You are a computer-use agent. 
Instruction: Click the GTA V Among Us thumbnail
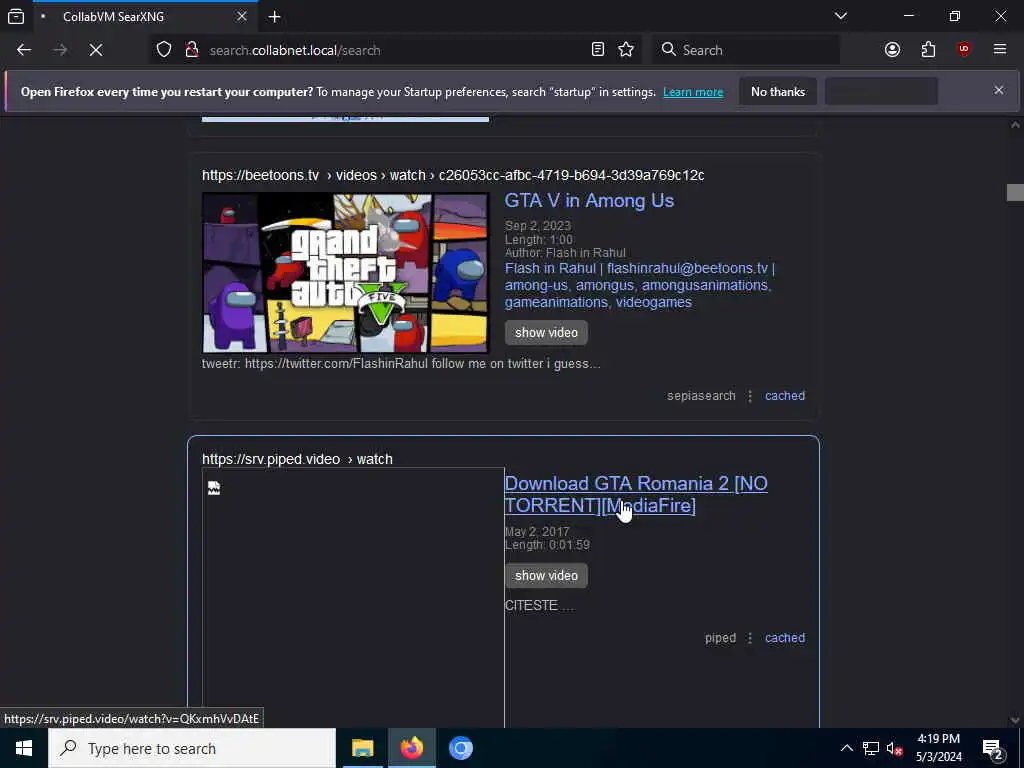(x=345, y=273)
